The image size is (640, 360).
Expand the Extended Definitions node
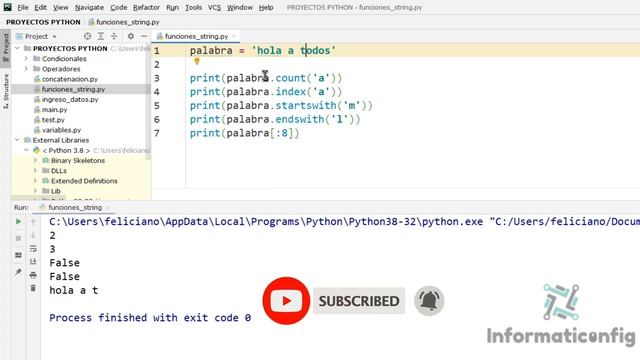(x=35, y=181)
